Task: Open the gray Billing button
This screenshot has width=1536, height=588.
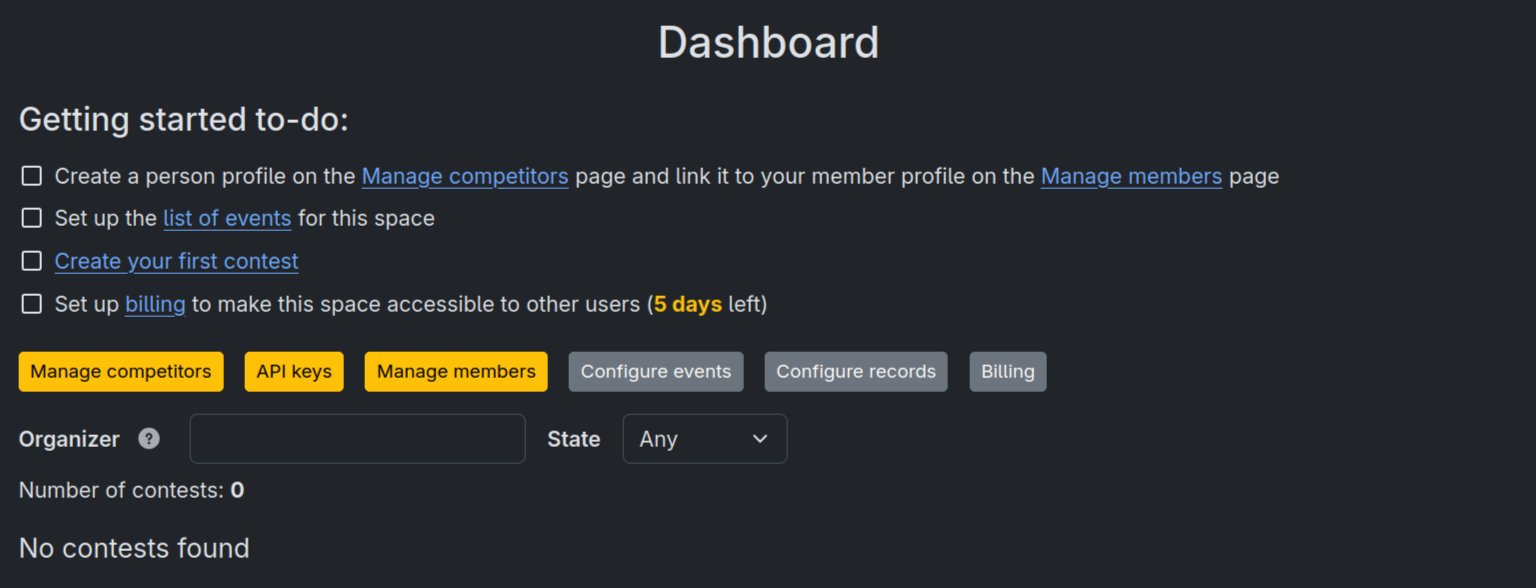Action: point(1008,372)
